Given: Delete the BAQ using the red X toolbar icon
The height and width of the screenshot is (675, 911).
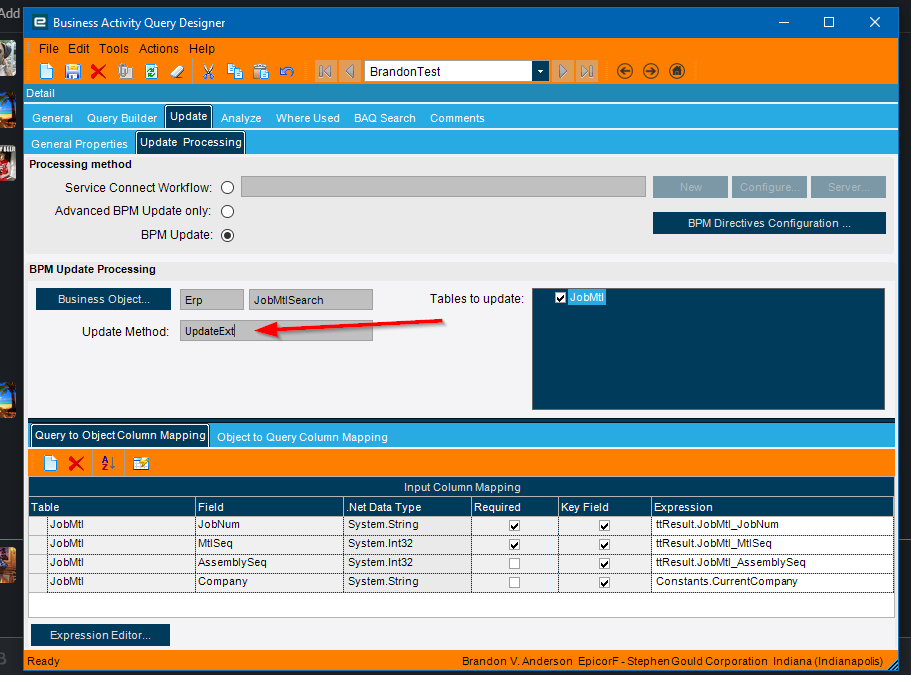Looking at the screenshot, I should 98,71.
